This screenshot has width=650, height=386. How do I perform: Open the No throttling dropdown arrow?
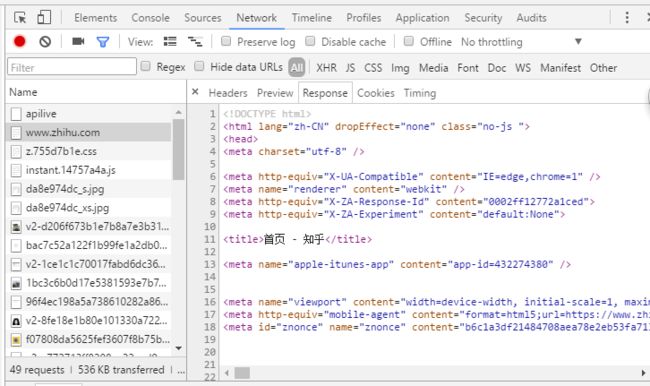578,41
